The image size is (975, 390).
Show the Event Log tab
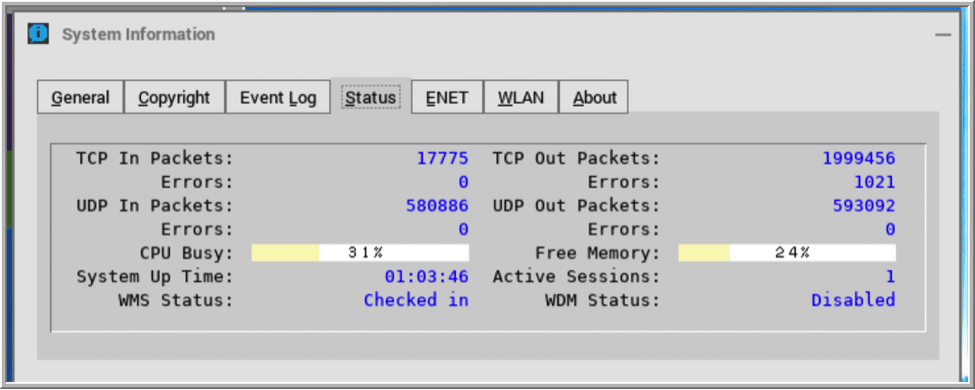pos(278,97)
